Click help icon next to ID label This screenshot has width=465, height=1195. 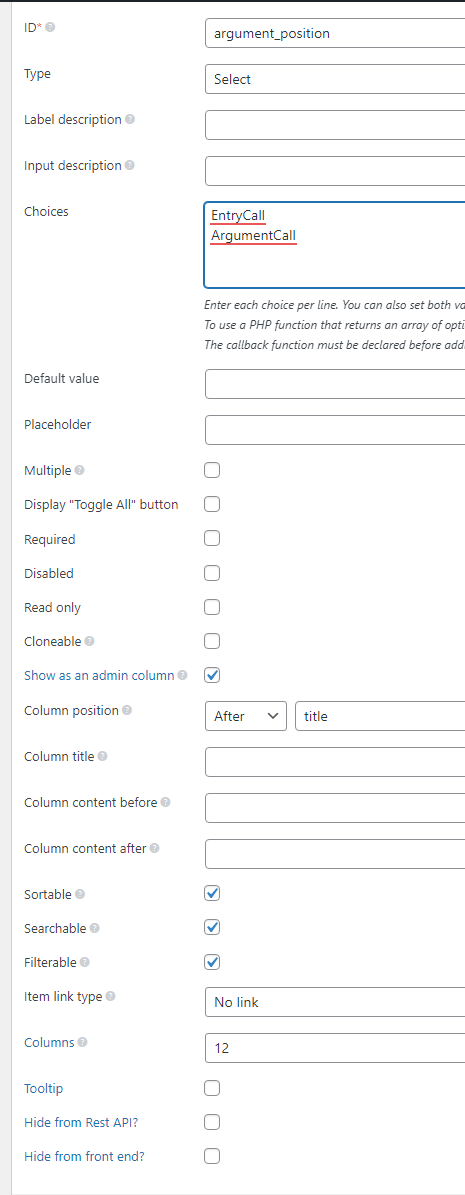tap(50, 27)
